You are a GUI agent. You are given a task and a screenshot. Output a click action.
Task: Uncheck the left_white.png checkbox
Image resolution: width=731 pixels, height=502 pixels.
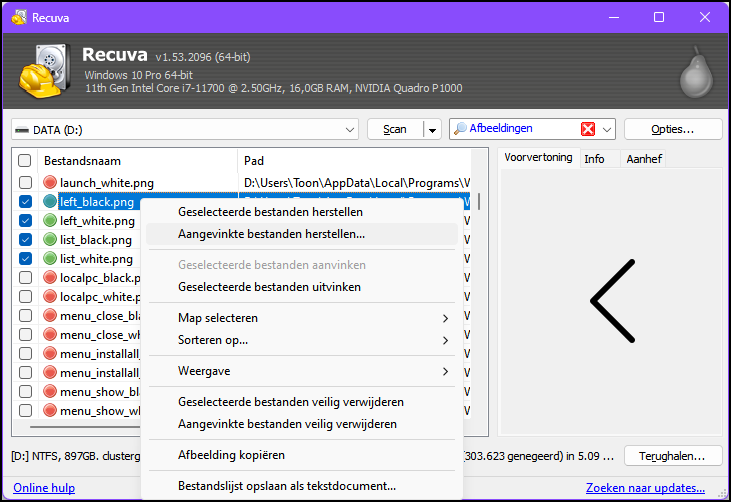point(26,220)
